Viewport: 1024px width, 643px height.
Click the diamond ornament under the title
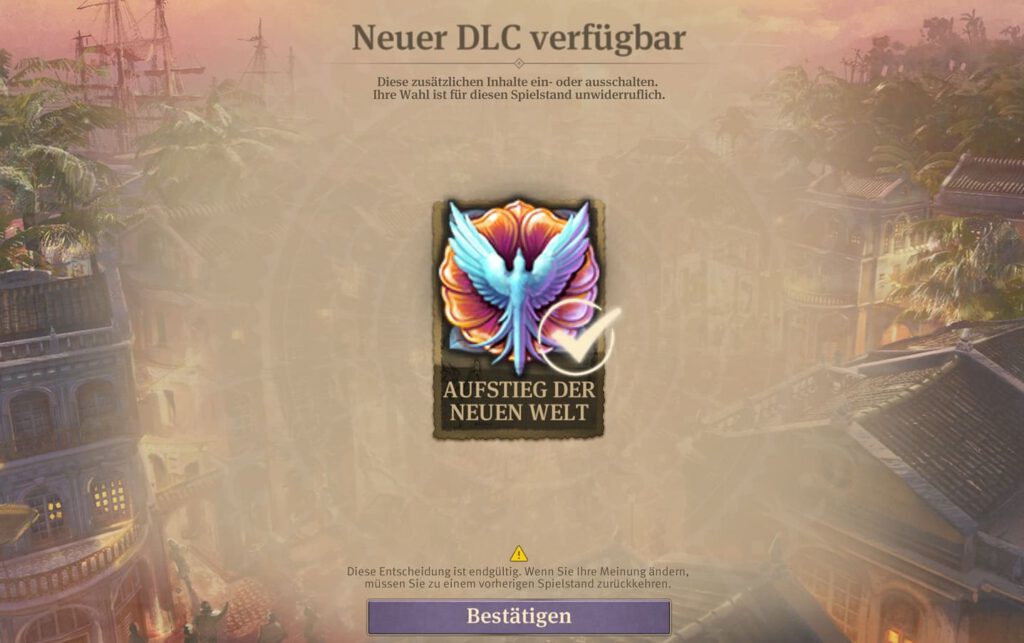[x=519, y=63]
